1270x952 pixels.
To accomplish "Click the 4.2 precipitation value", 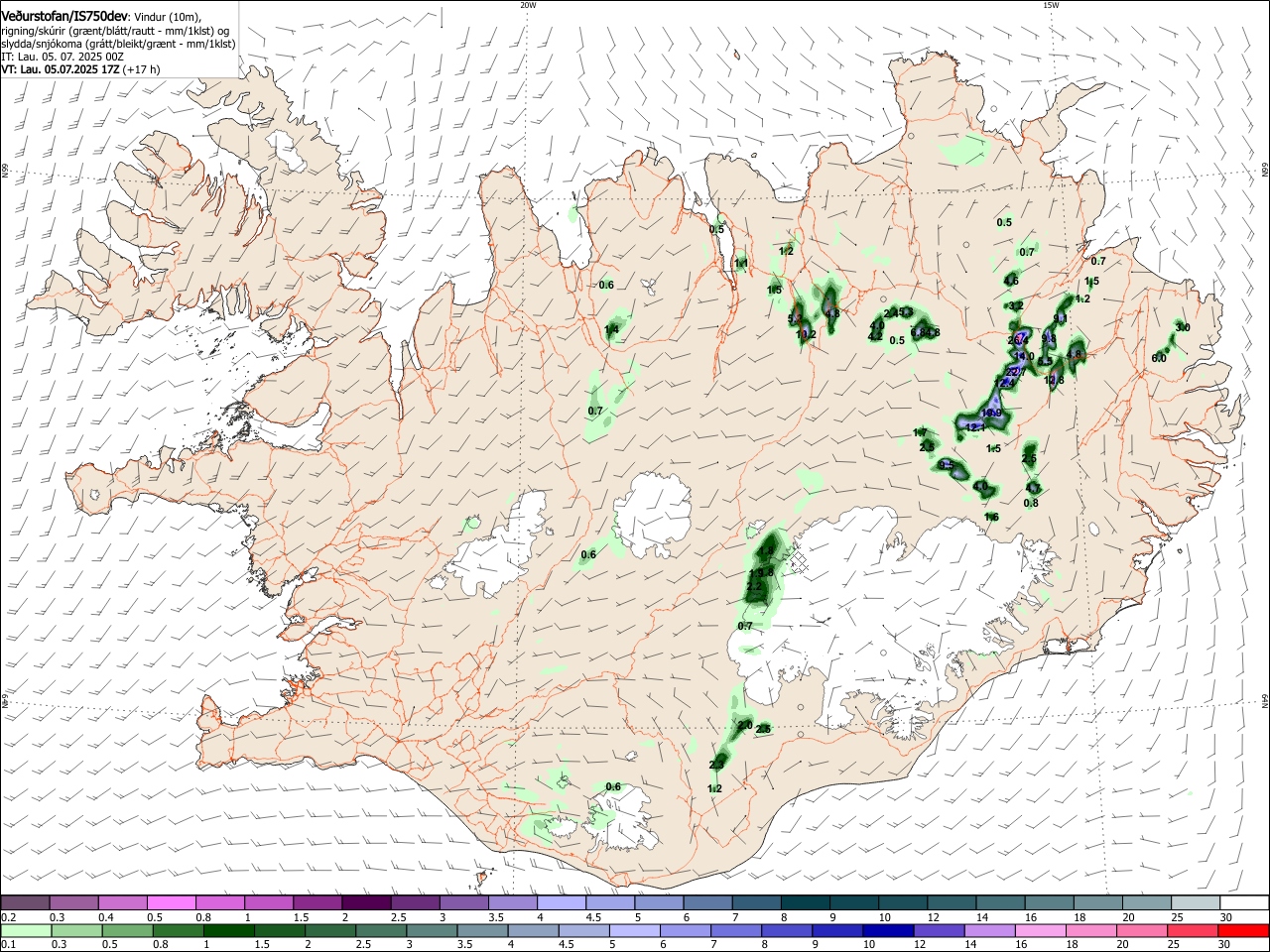I will (875, 336).
